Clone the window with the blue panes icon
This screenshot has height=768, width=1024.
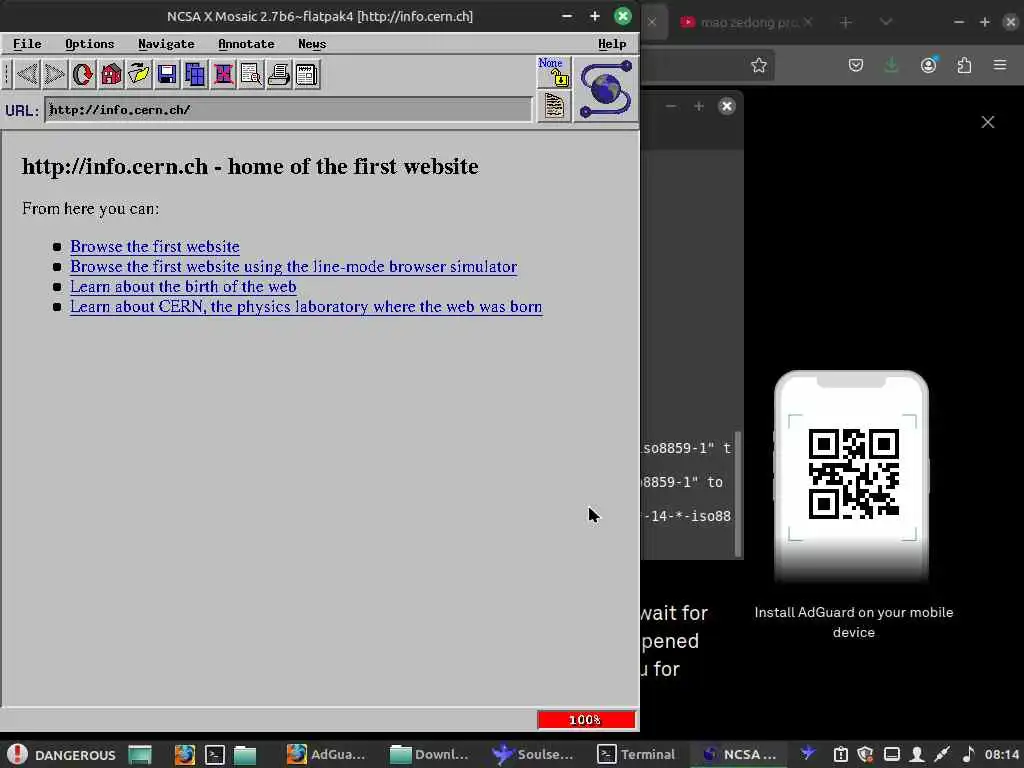[195, 74]
